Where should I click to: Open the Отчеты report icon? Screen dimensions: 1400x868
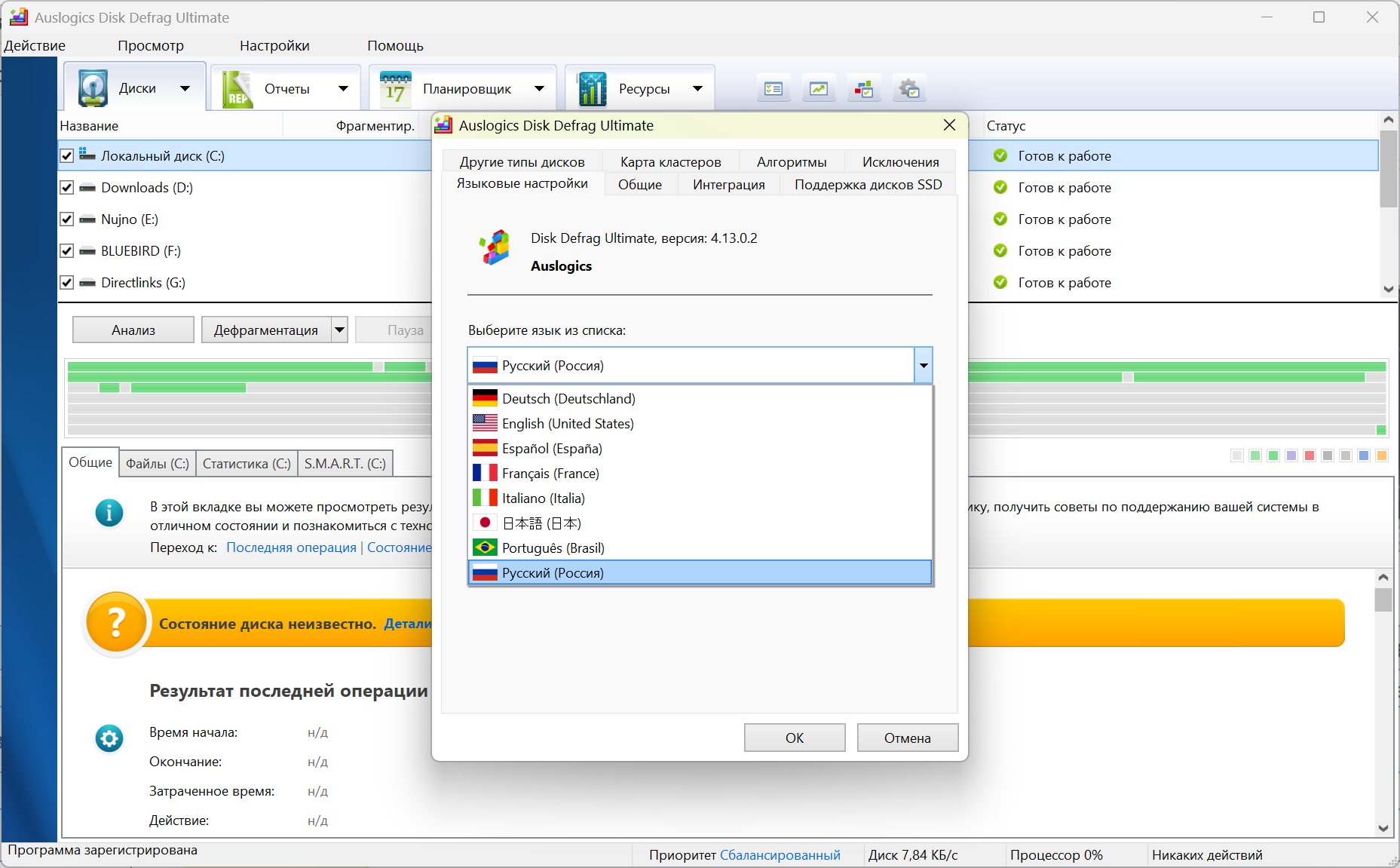[x=237, y=89]
